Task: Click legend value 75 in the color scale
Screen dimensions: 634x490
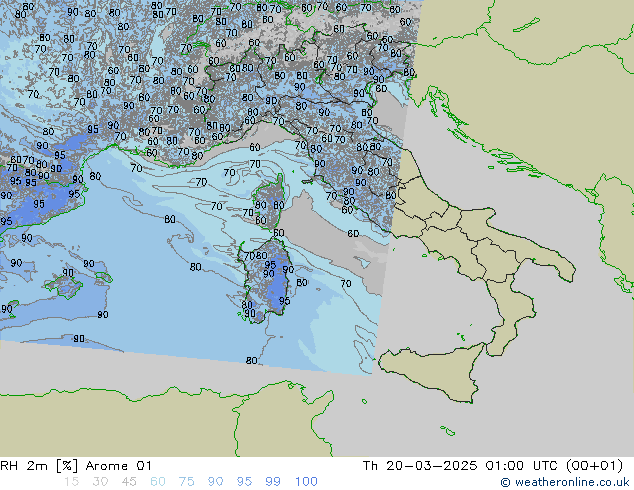Action: point(186,482)
